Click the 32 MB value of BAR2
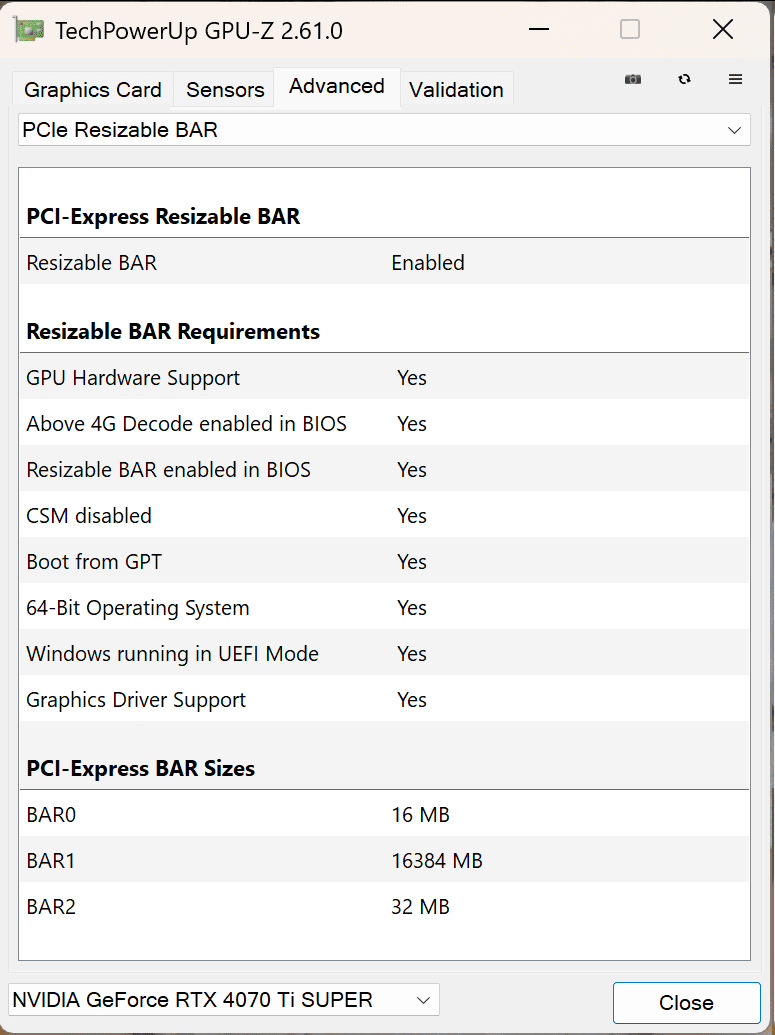Screen dimensions: 775x1035 click(421, 907)
